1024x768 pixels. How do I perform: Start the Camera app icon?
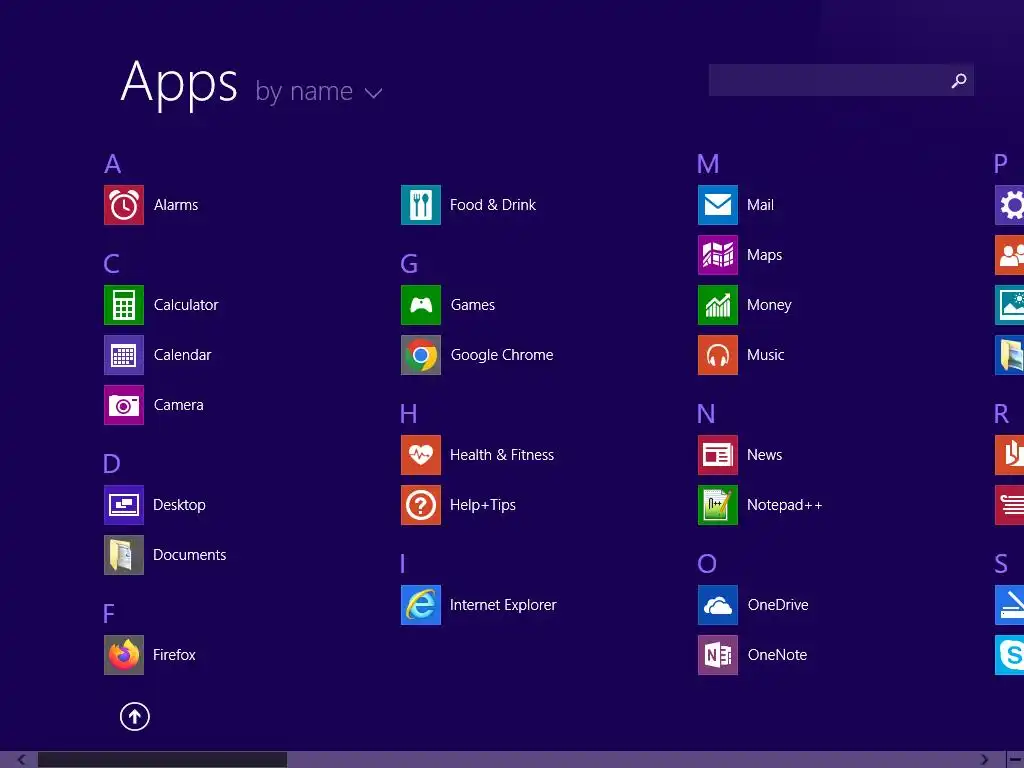pos(123,405)
